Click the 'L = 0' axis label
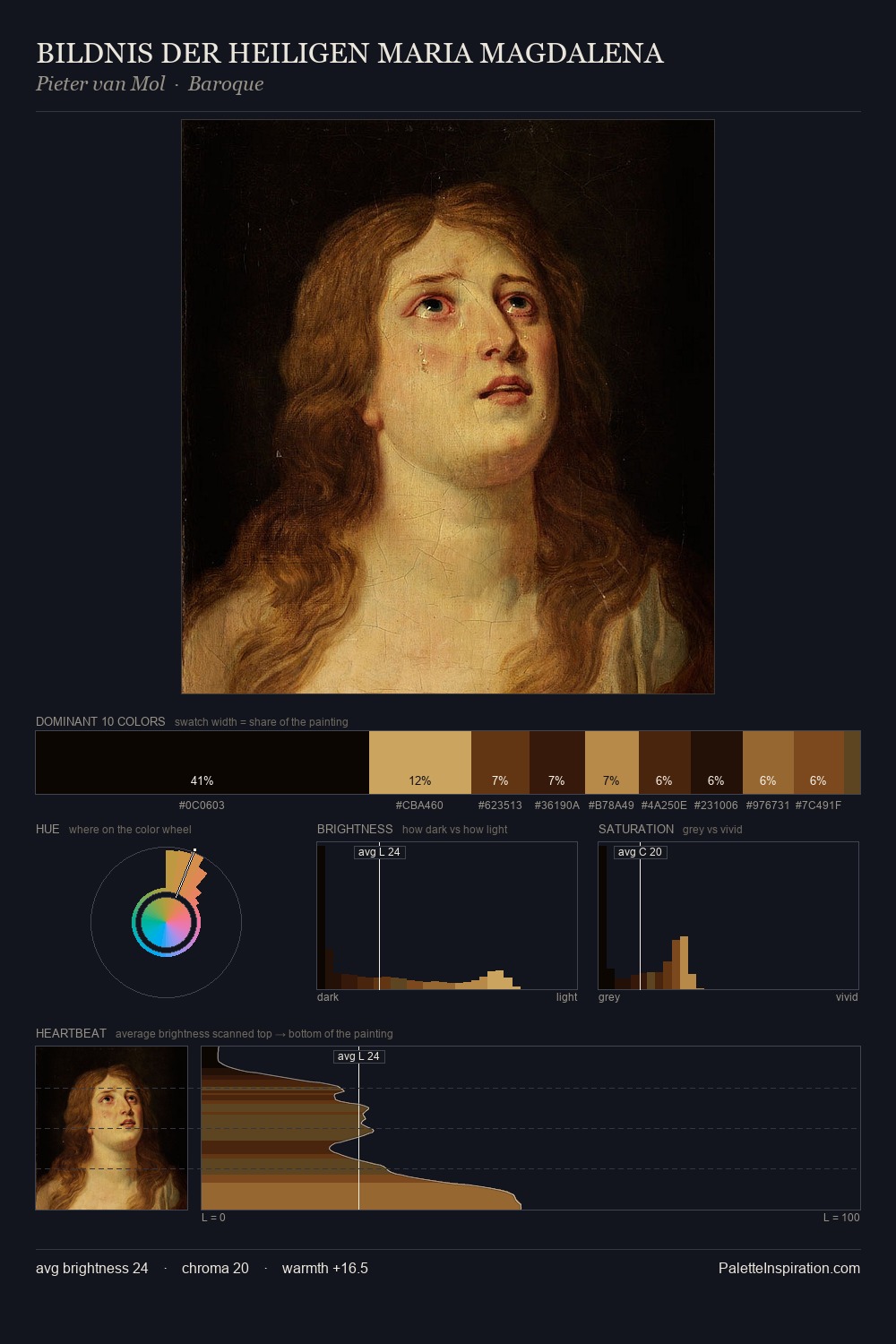 [213, 1218]
